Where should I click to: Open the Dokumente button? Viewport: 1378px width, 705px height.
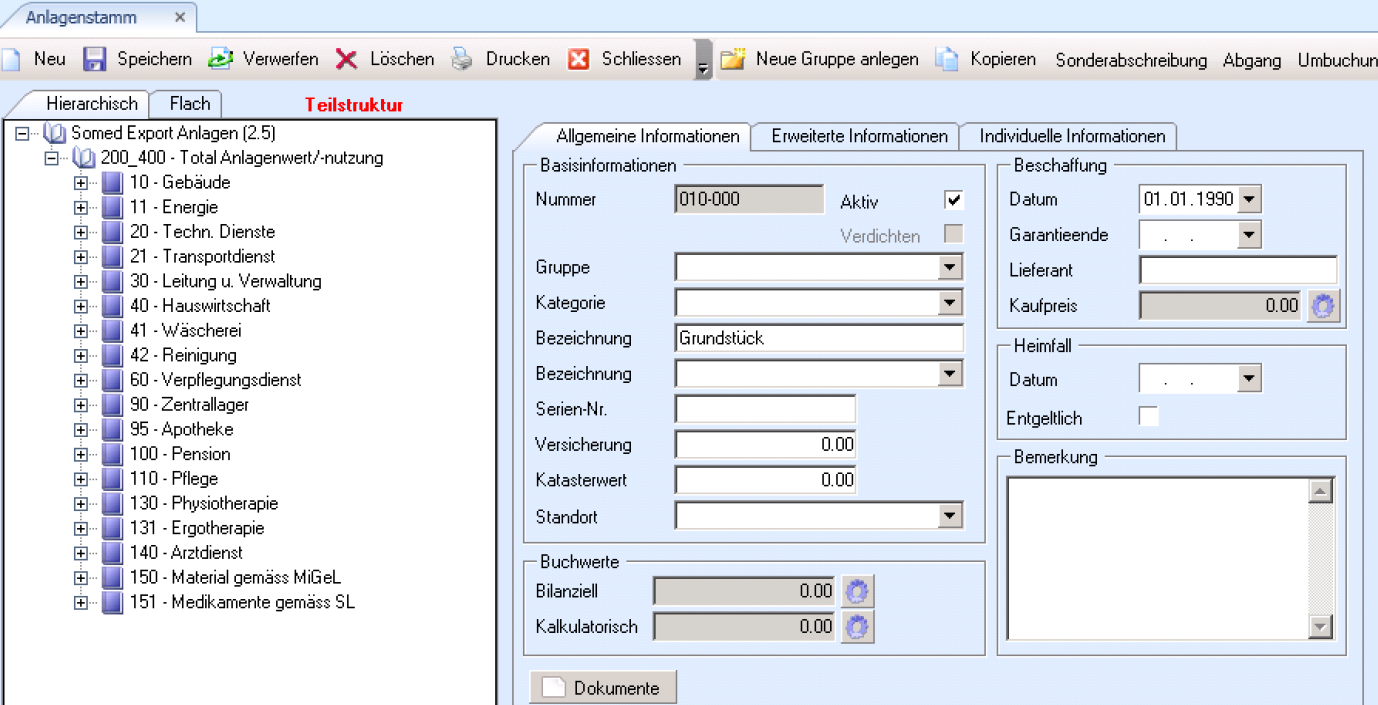[602, 688]
